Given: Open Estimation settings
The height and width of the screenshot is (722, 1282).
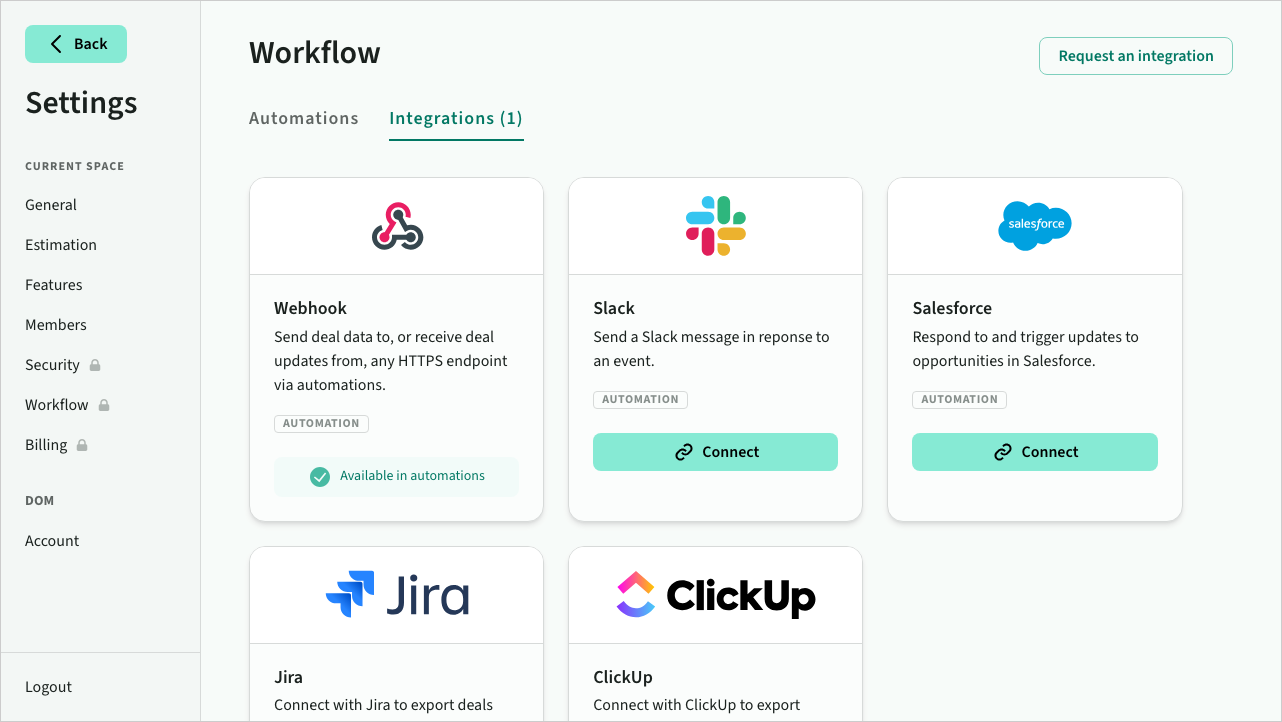Looking at the screenshot, I should 61,245.
